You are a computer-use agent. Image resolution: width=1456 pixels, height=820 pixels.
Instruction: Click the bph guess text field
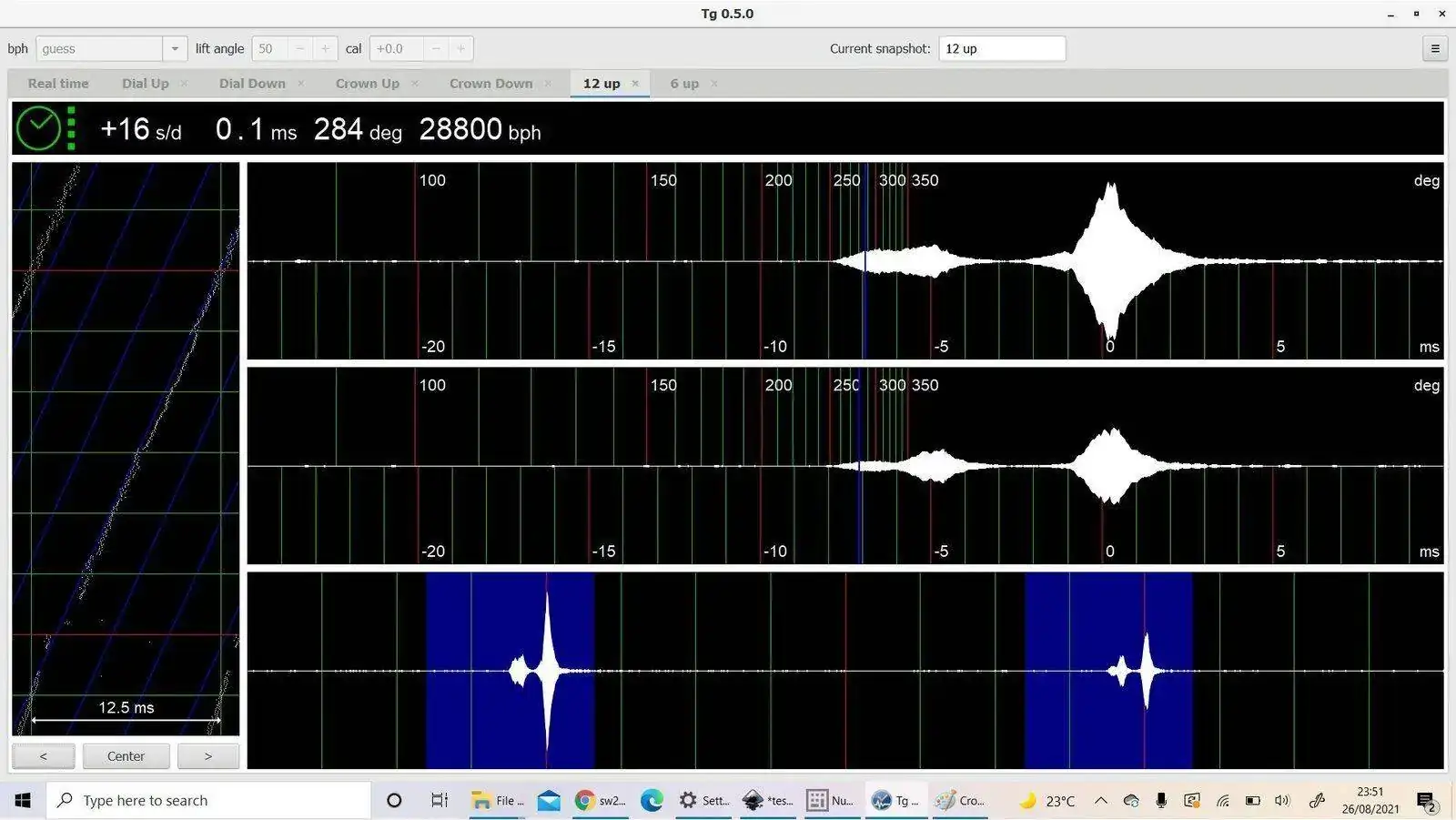99,49
